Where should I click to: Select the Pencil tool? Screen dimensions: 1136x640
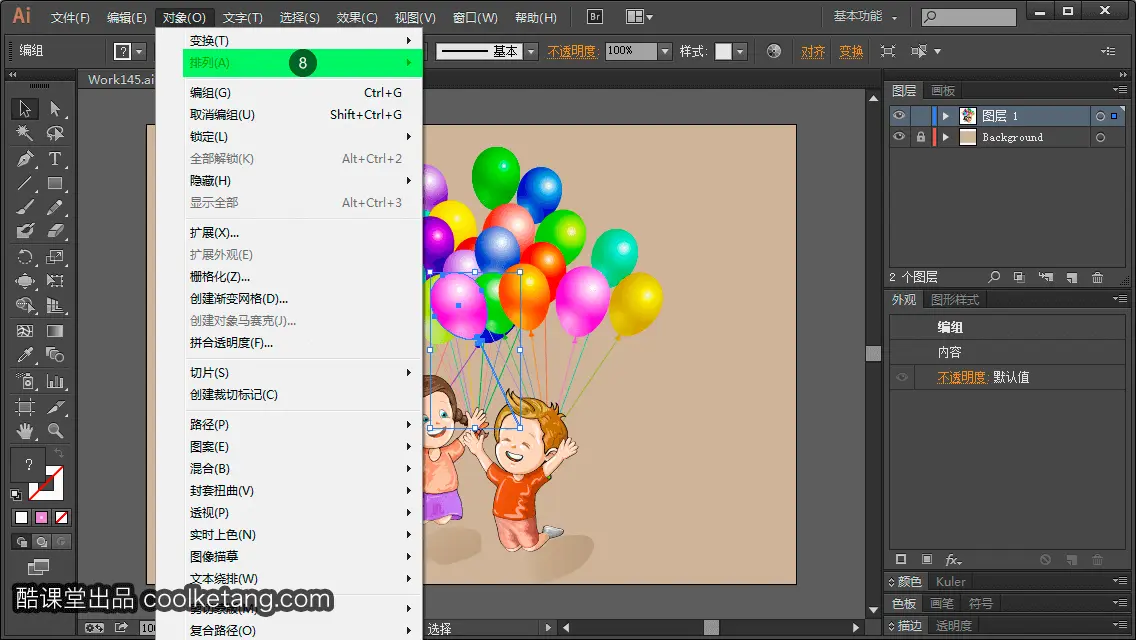pyautogui.click(x=55, y=208)
